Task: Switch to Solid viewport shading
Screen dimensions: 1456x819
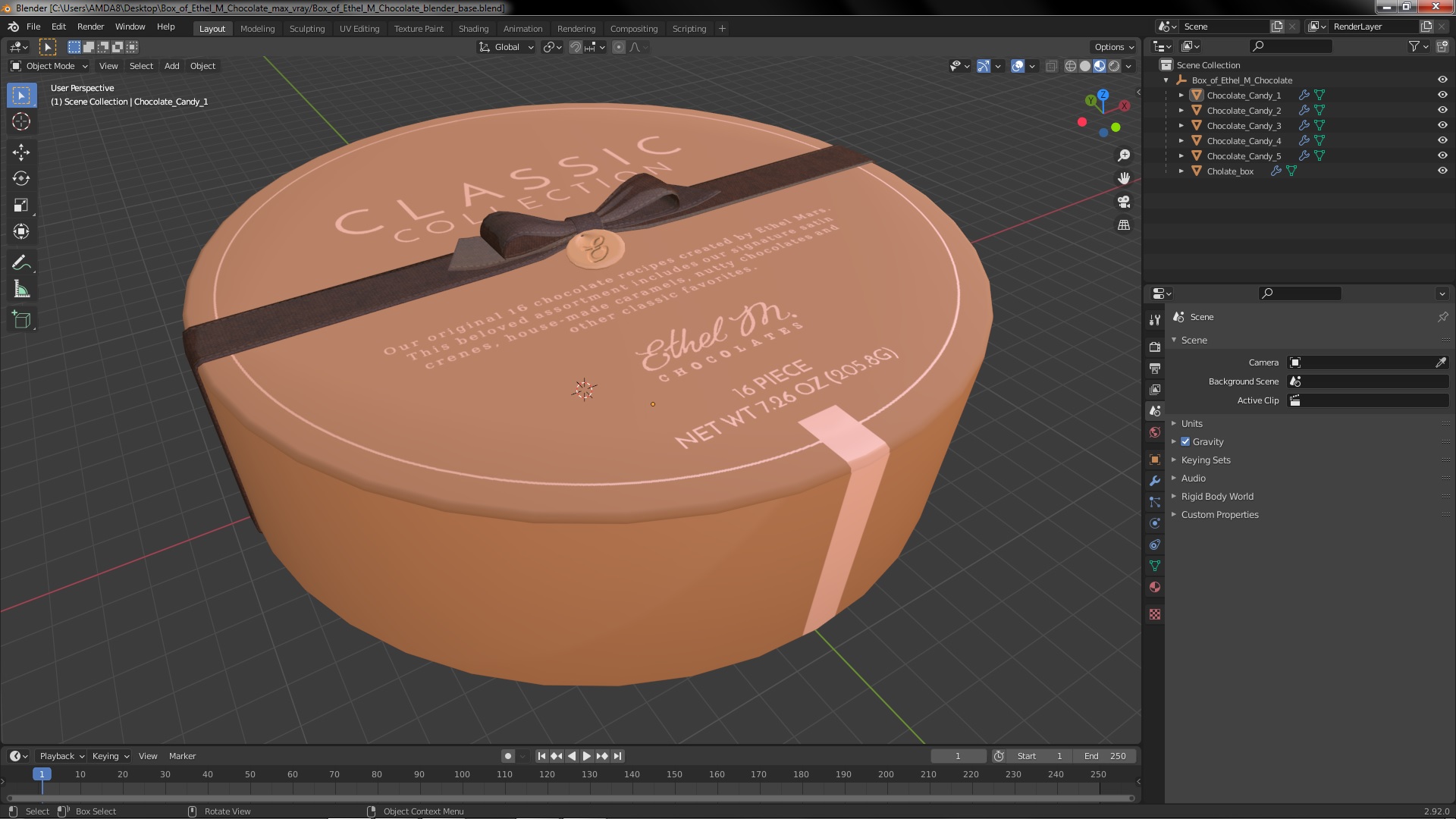Action: (x=1085, y=66)
